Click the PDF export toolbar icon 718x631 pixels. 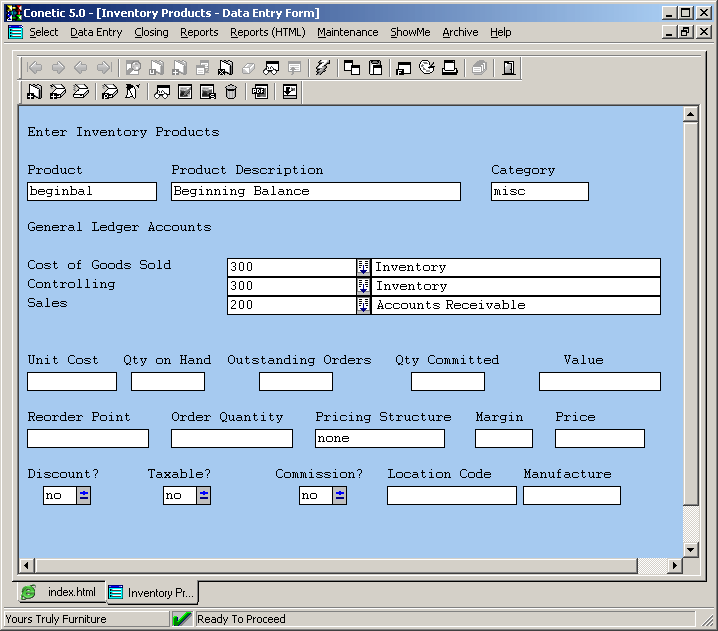(260, 92)
